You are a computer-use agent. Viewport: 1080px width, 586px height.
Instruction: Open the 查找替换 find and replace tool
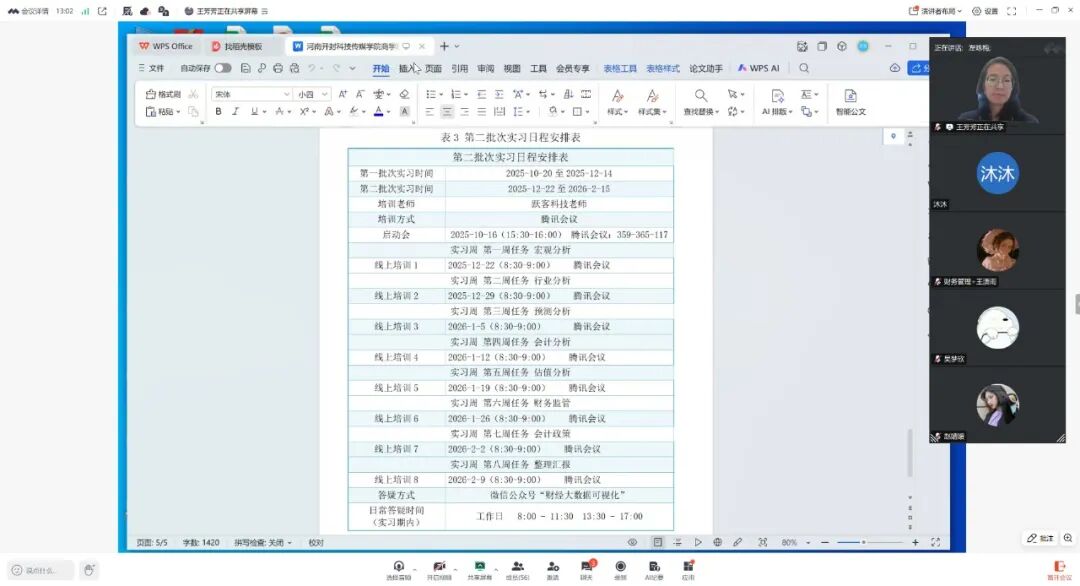click(700, 103)
